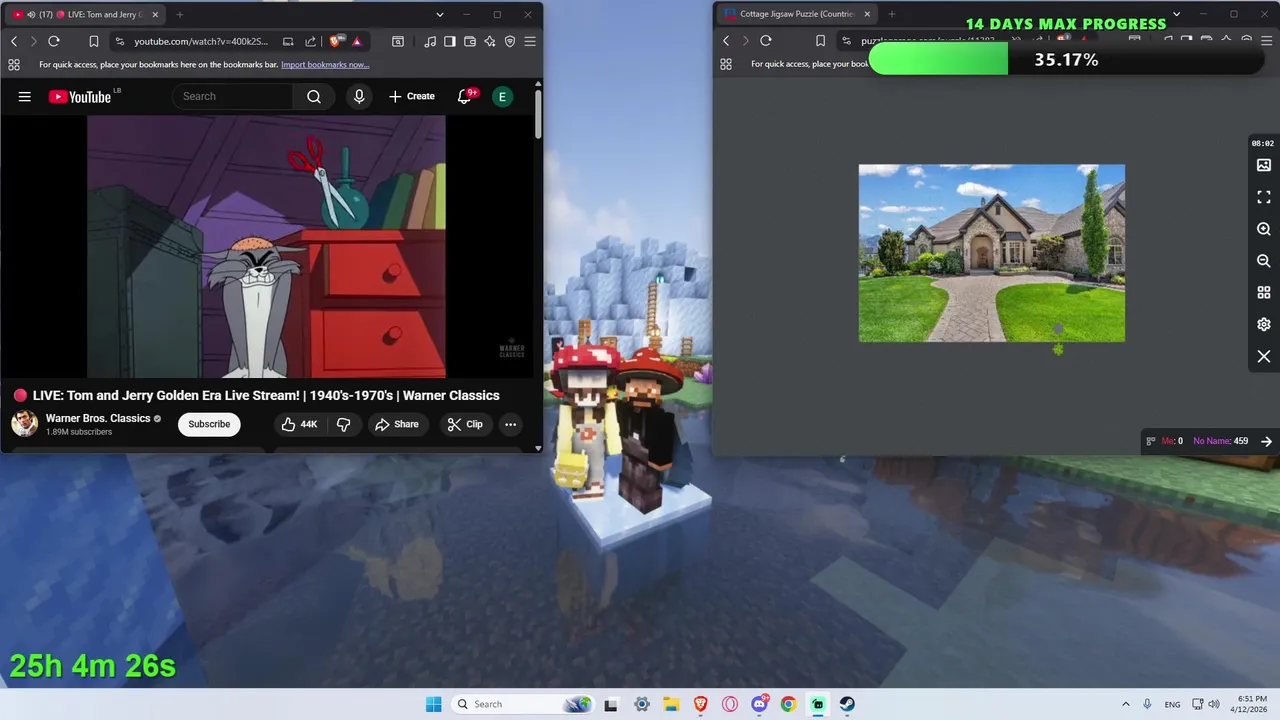The height and width of the screenshot is (720, 1280).
Task: Dislike the Tom and Jerry stream
Action: pyautogui.click(x=343, y=424)
